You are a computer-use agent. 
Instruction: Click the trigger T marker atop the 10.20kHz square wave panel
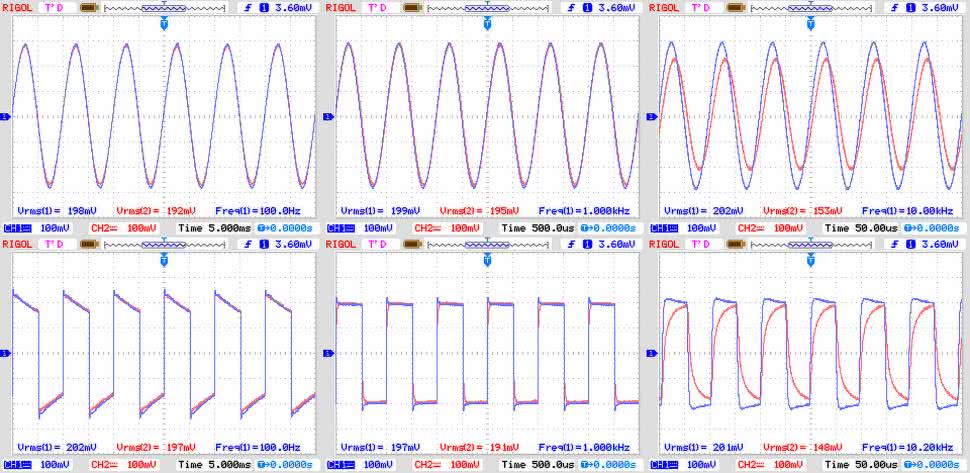[x=811, y=259]
